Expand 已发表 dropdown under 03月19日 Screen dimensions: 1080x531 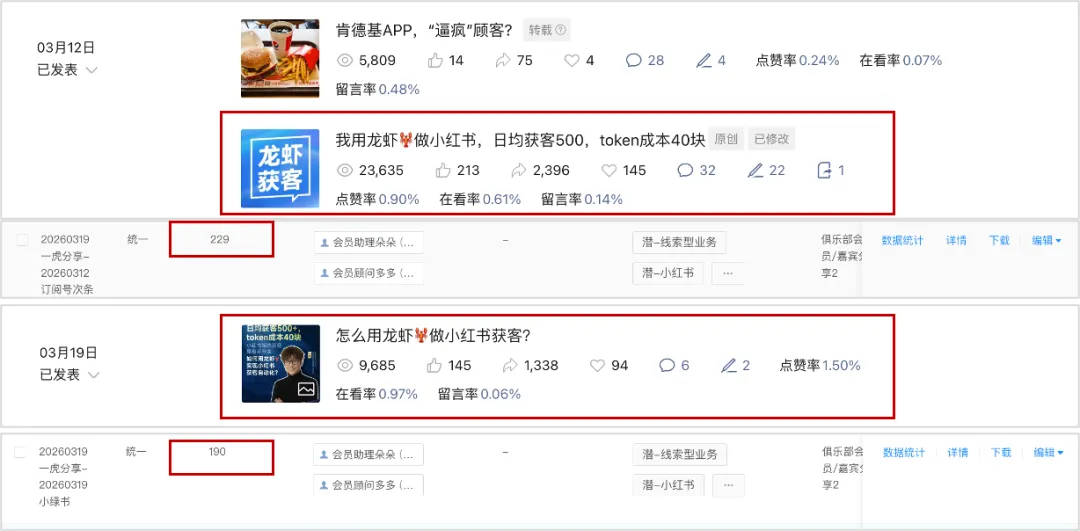[x=93, y=375]
